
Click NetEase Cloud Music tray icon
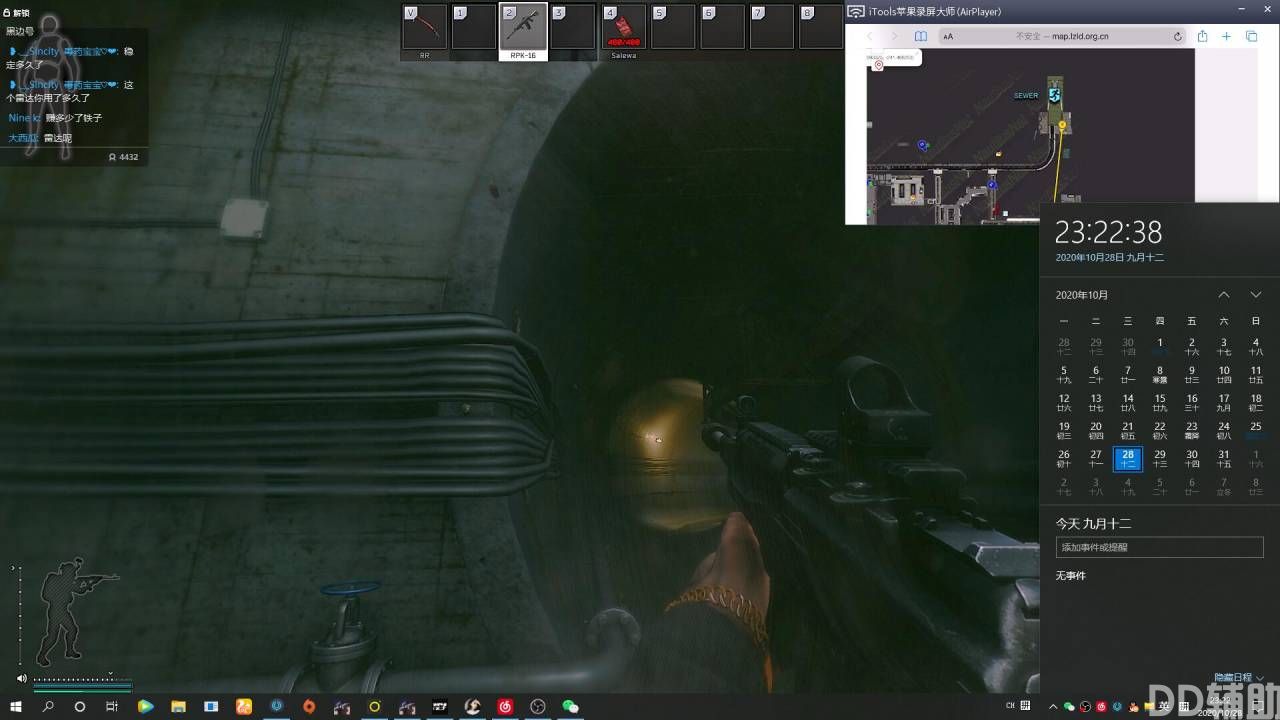pos(1101,706)
